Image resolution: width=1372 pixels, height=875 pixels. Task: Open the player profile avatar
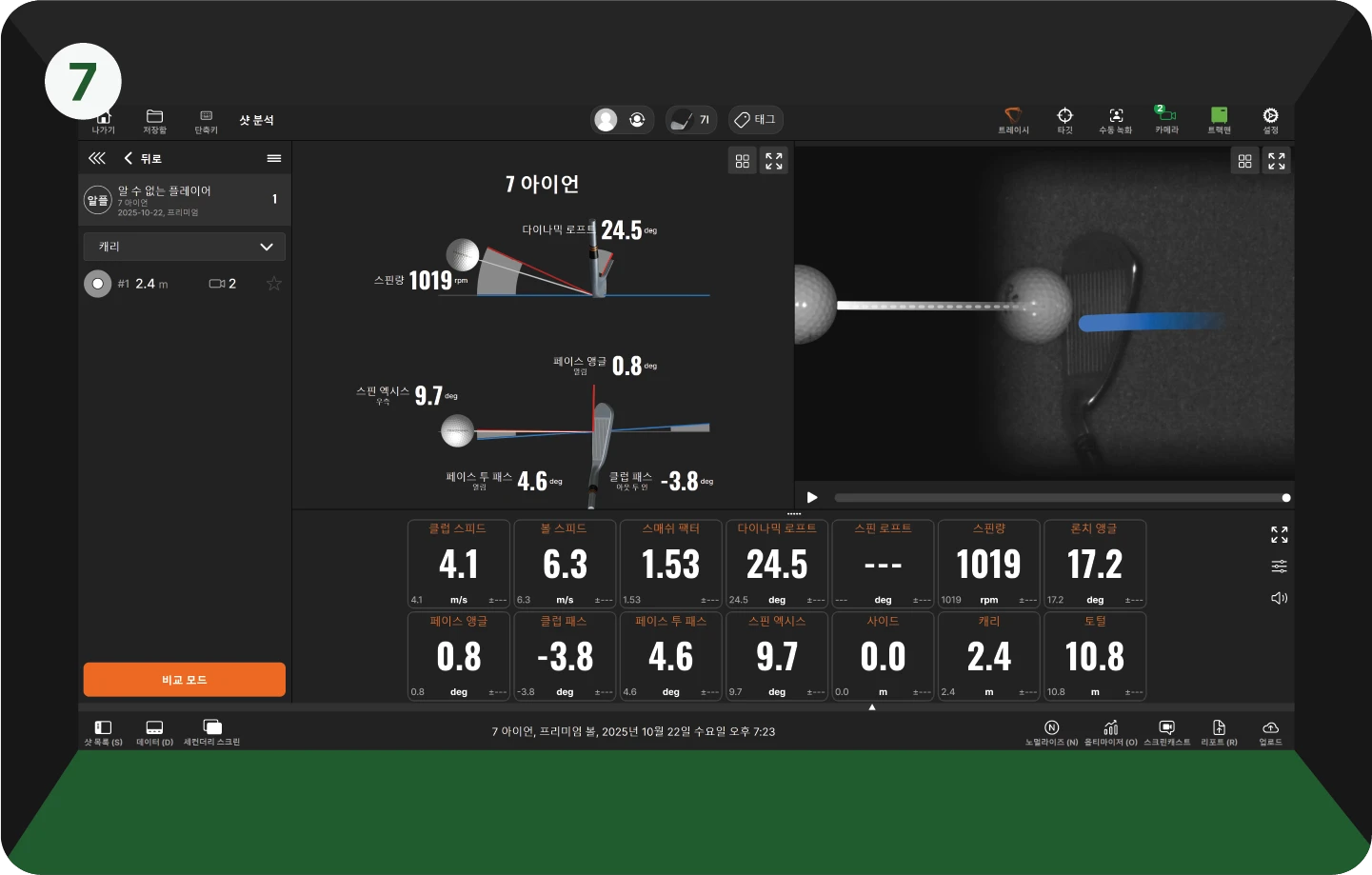coord(606,119)
